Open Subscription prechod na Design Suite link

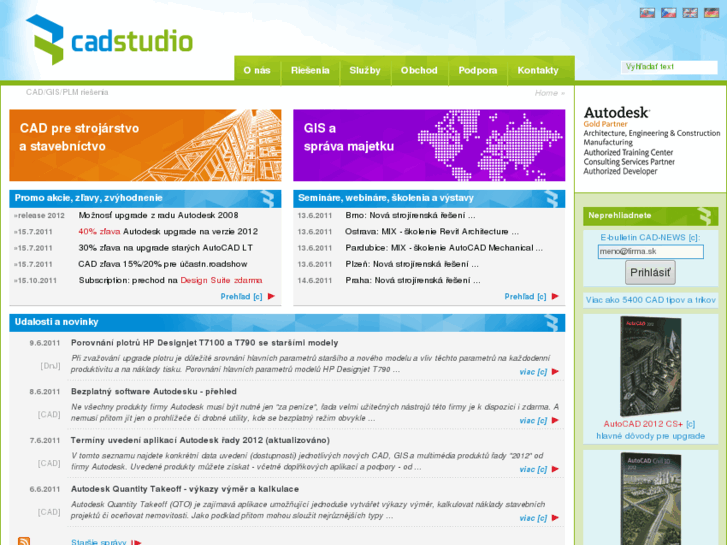point(170,280)
